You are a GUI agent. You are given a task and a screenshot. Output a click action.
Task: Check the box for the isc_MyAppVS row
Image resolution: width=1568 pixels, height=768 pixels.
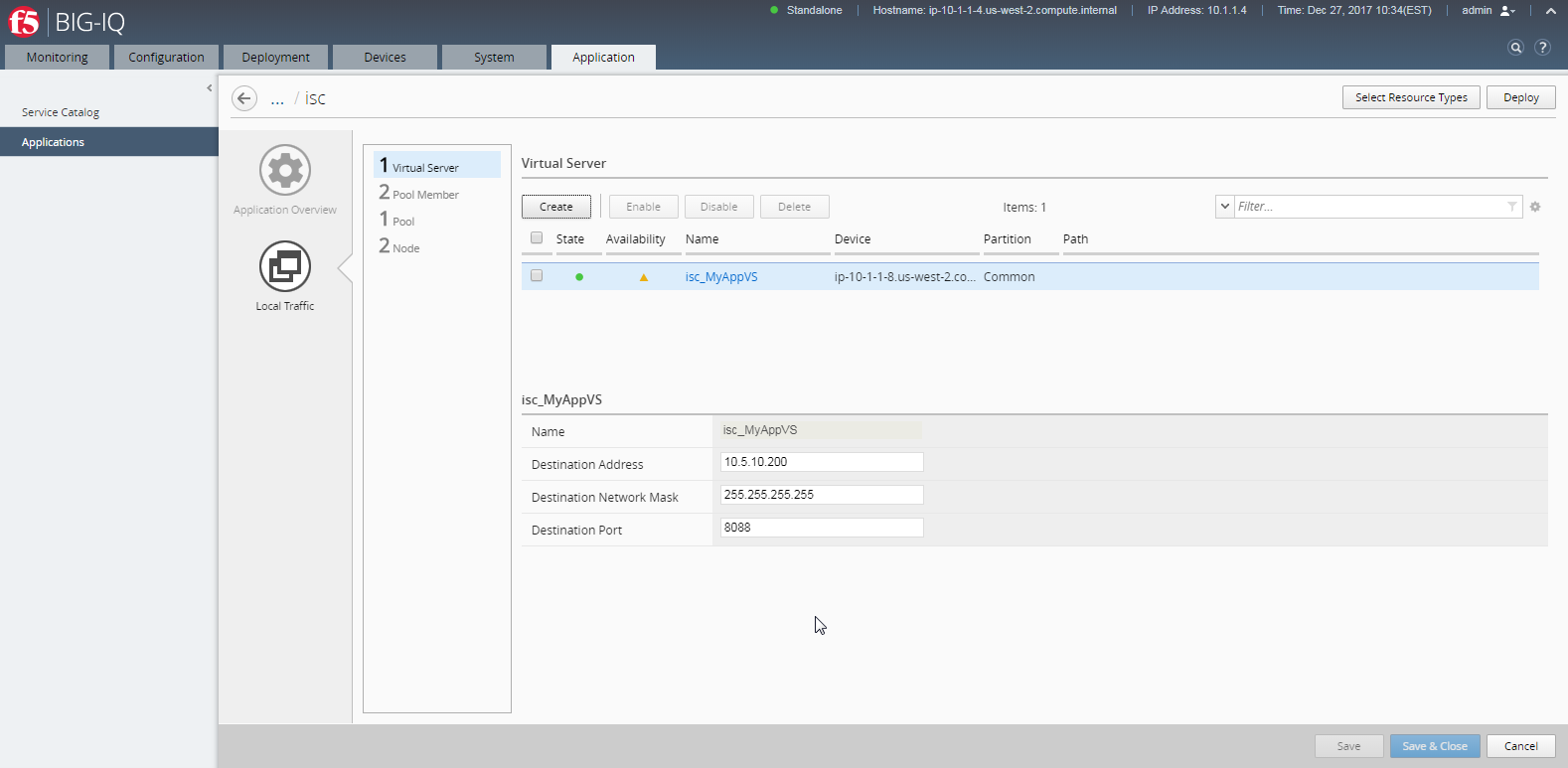(537, 276)
